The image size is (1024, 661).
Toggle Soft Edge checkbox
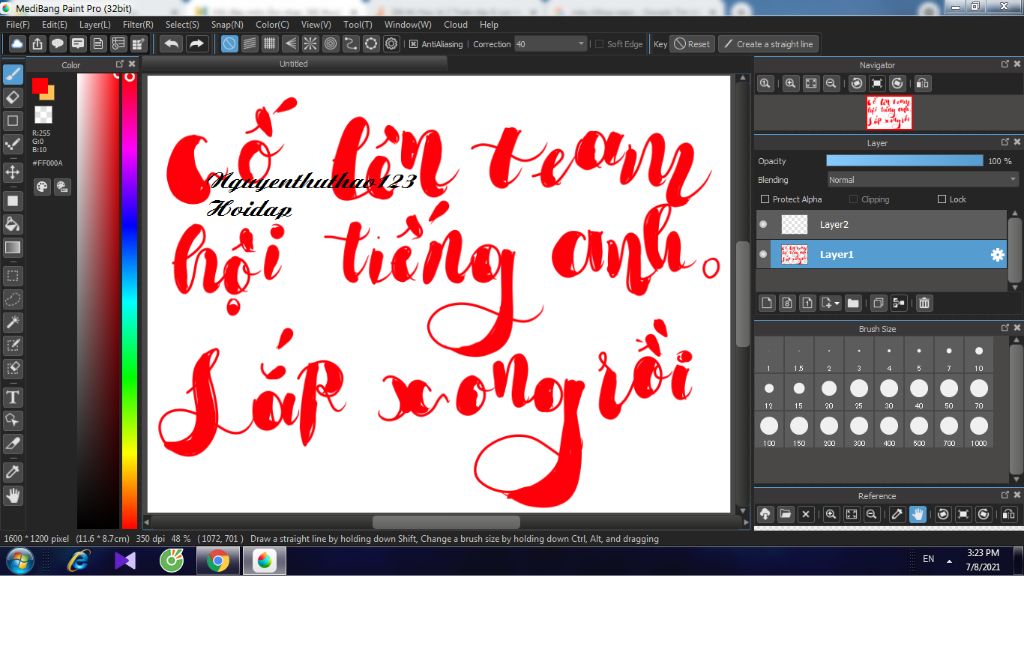tap(600, 44)
